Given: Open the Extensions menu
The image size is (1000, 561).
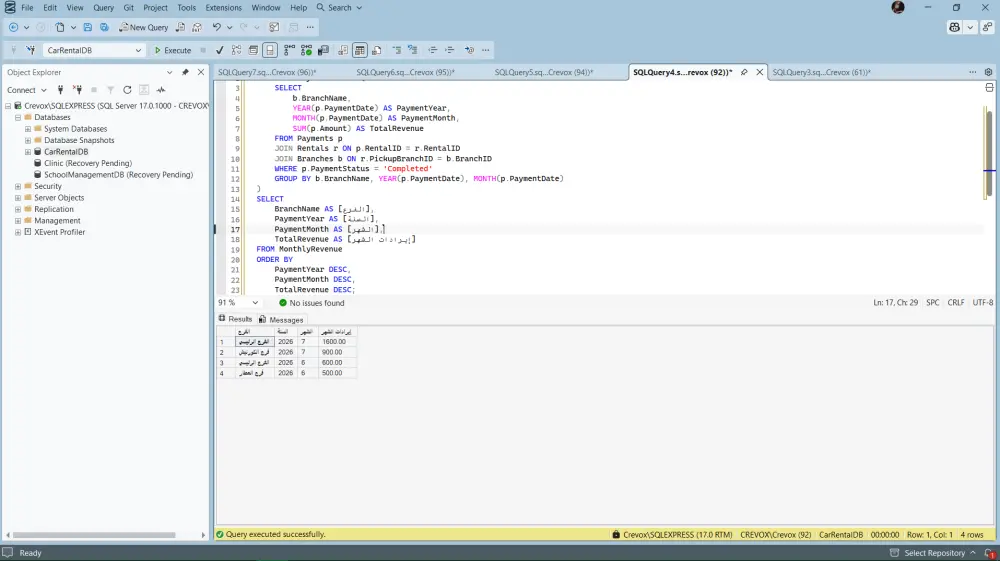Looking at the screenshot, I should click(223, 8).
